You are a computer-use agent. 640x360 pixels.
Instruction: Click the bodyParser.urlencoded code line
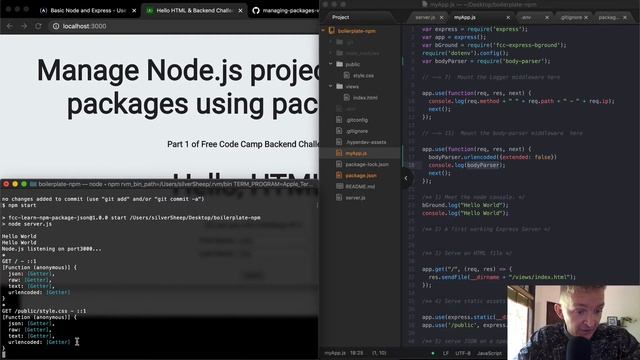[x=492, y=157]
